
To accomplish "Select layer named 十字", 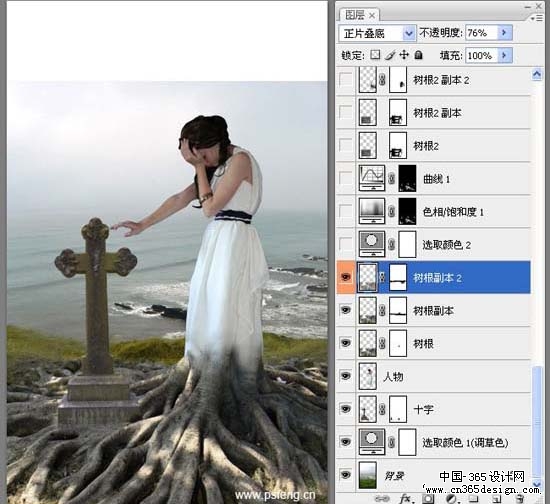I will pyautogui.click(x=423, y=409).
